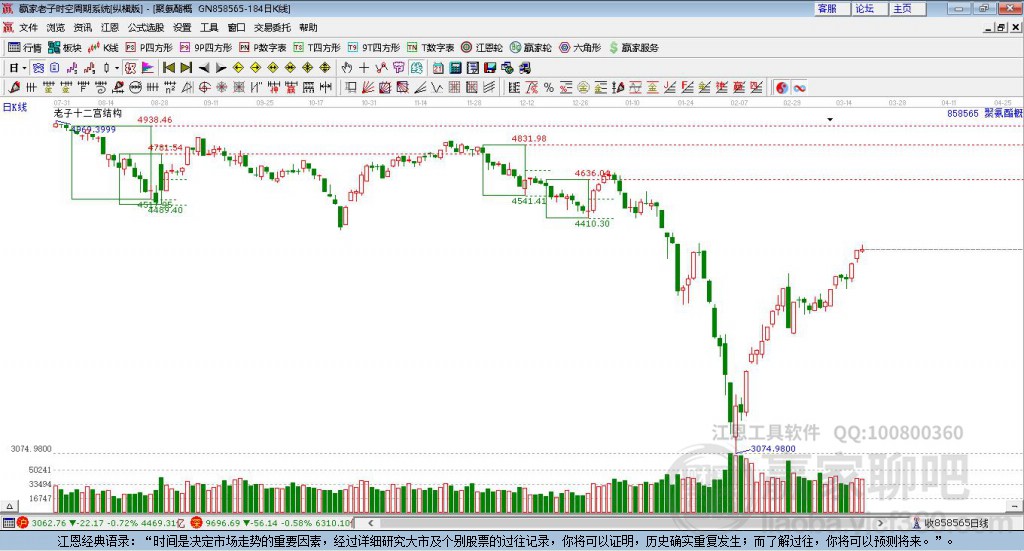Click the yin-yang icon in toolbar
1024x551 pixels.
[x=782, y=87]
